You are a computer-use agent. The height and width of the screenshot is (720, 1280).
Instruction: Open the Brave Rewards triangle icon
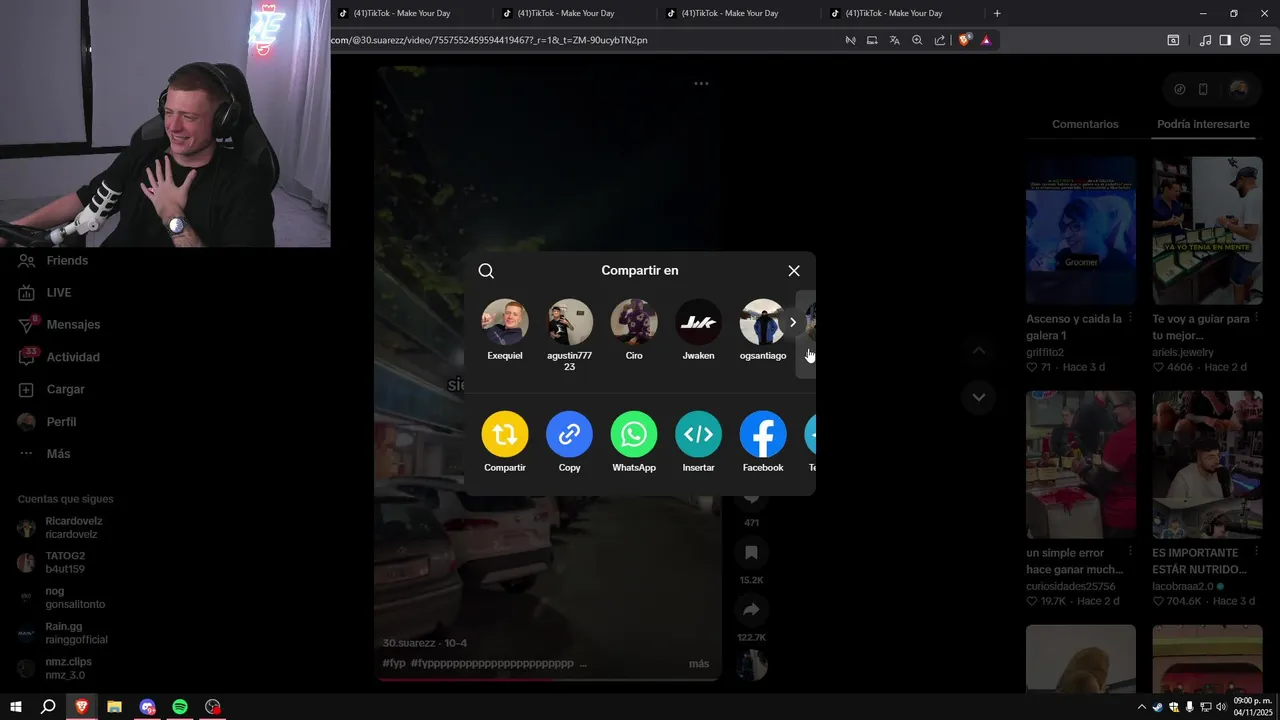tap(986, 40)
